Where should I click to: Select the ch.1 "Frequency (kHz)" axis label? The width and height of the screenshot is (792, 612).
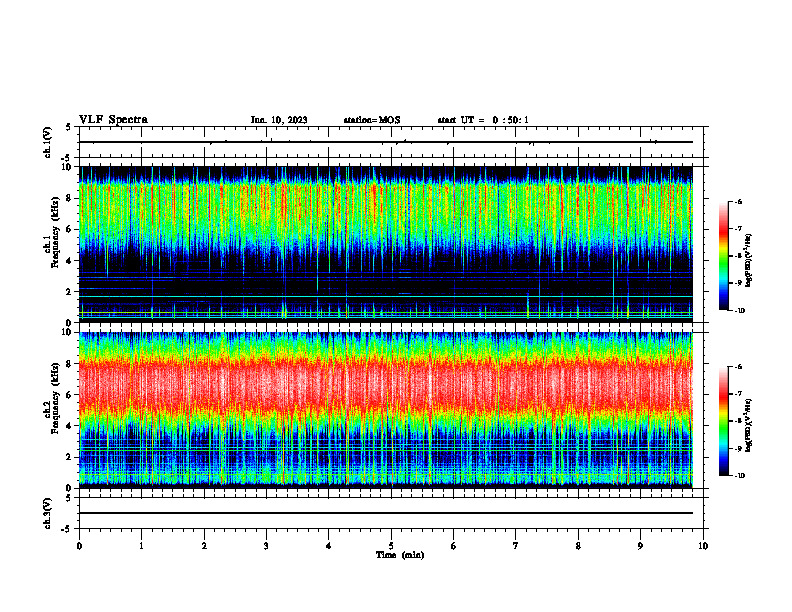(55, 233)
